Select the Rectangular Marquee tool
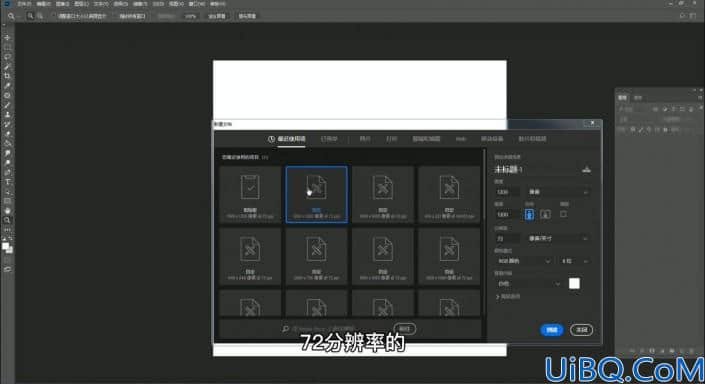 tap(7, 47)
